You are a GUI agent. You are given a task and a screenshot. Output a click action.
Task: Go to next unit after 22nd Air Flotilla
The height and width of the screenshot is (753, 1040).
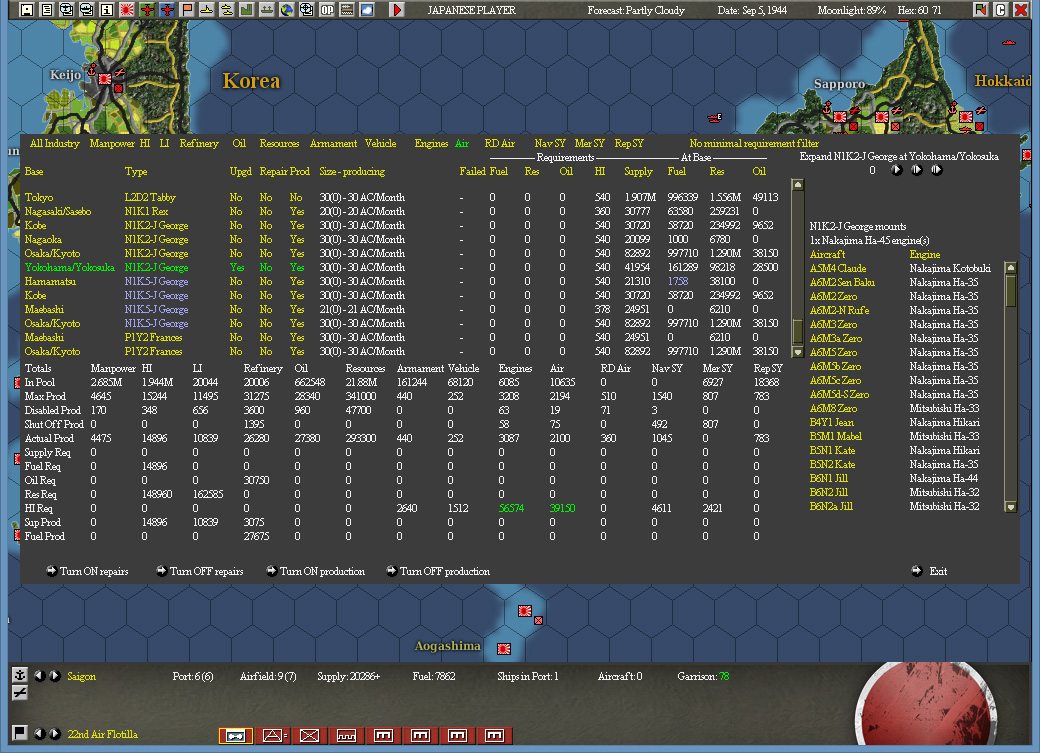point(55,733)
